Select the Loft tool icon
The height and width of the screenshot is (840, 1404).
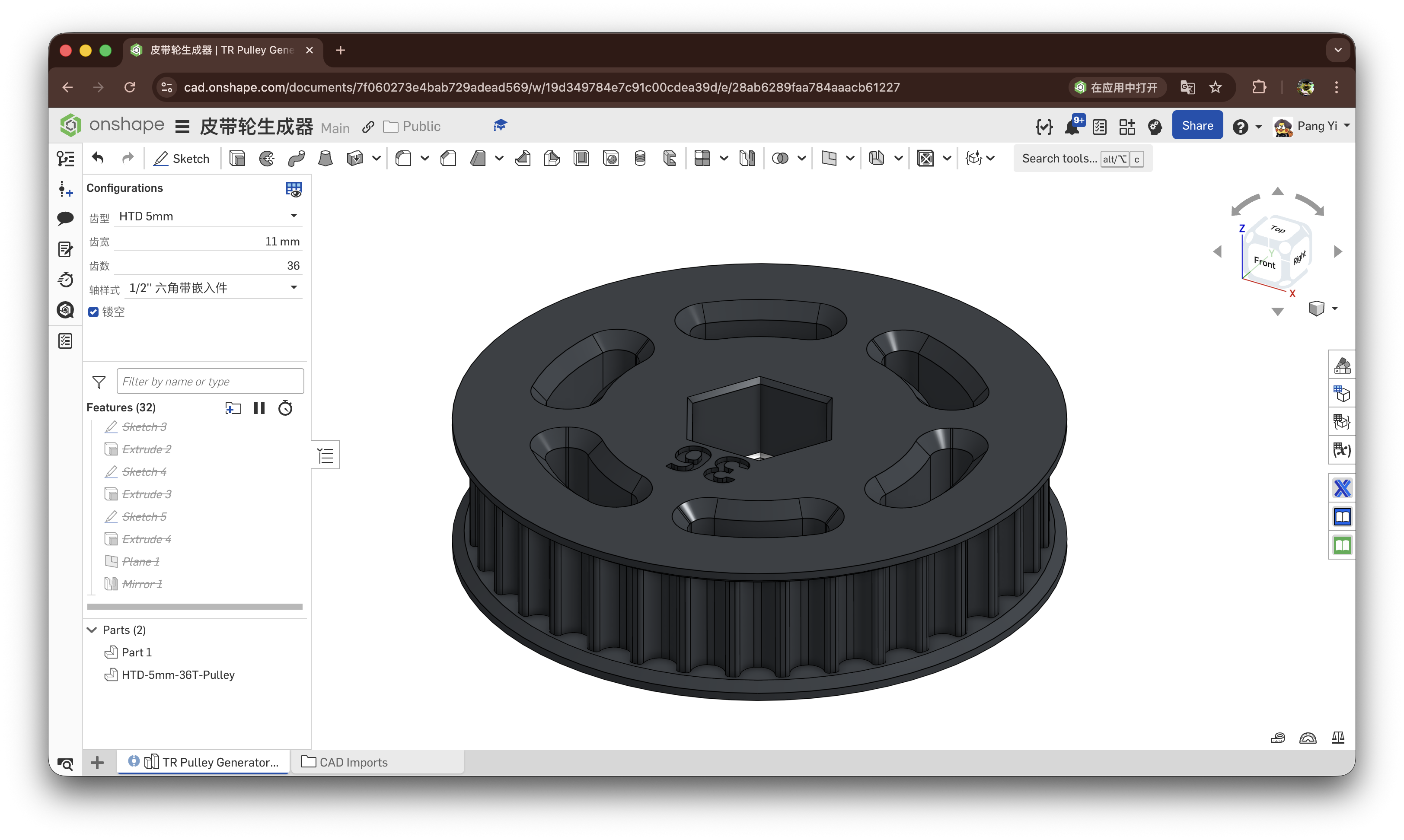point(325,159)
